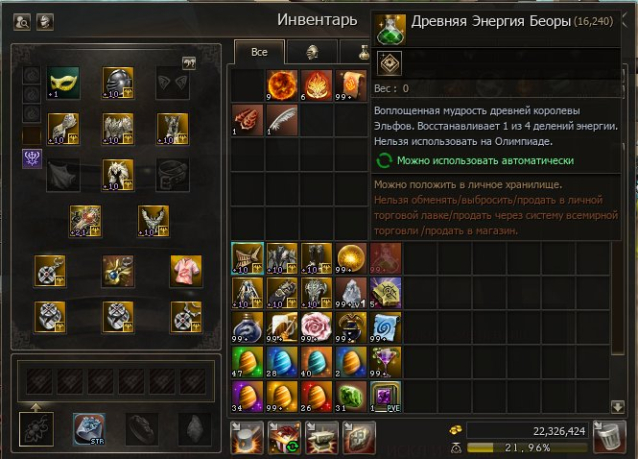Select the pink shirt equipment slot

[x=186, y=271]
